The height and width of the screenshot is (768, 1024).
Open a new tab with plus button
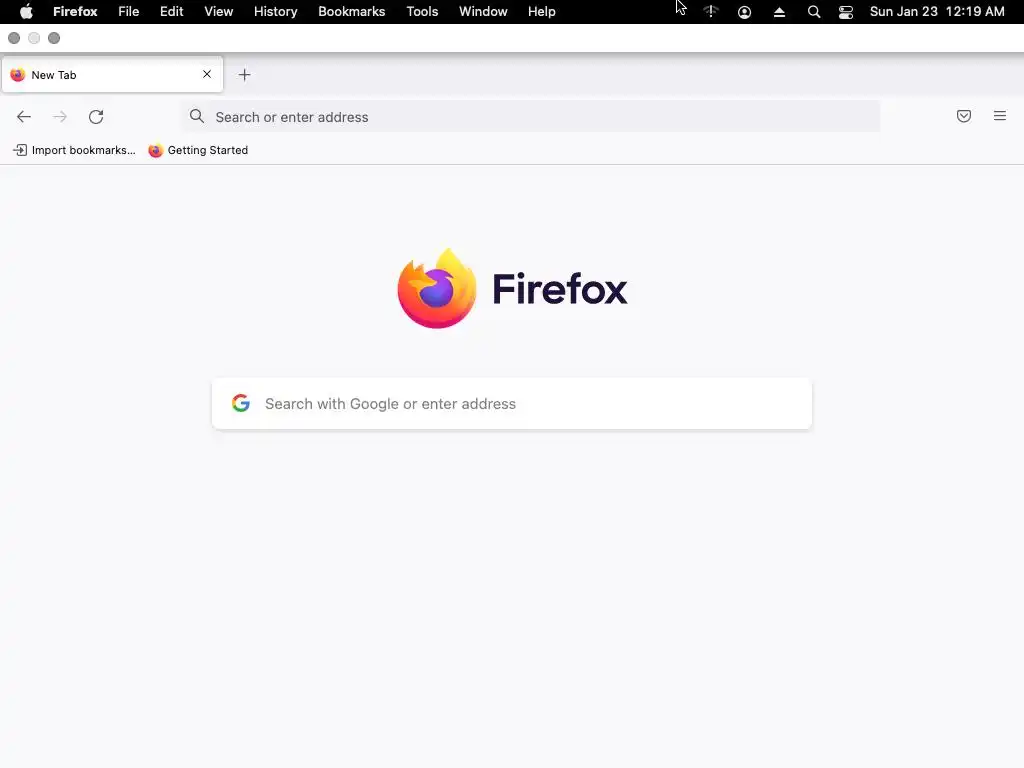point(244,75)
